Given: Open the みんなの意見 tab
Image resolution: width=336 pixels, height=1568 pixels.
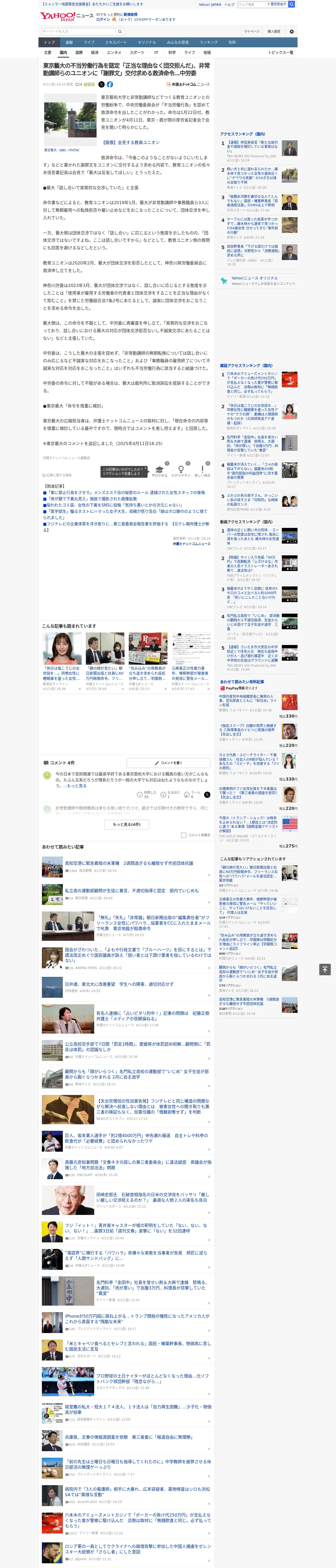Looking at the screenshot, I should pos(178,43).
